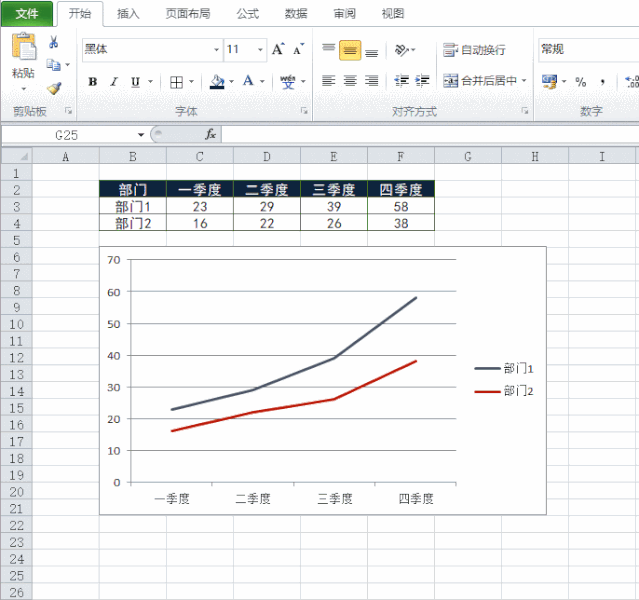Click the Cut scissors icon
The image size is (639, 600).
click(x=53, y=42)
